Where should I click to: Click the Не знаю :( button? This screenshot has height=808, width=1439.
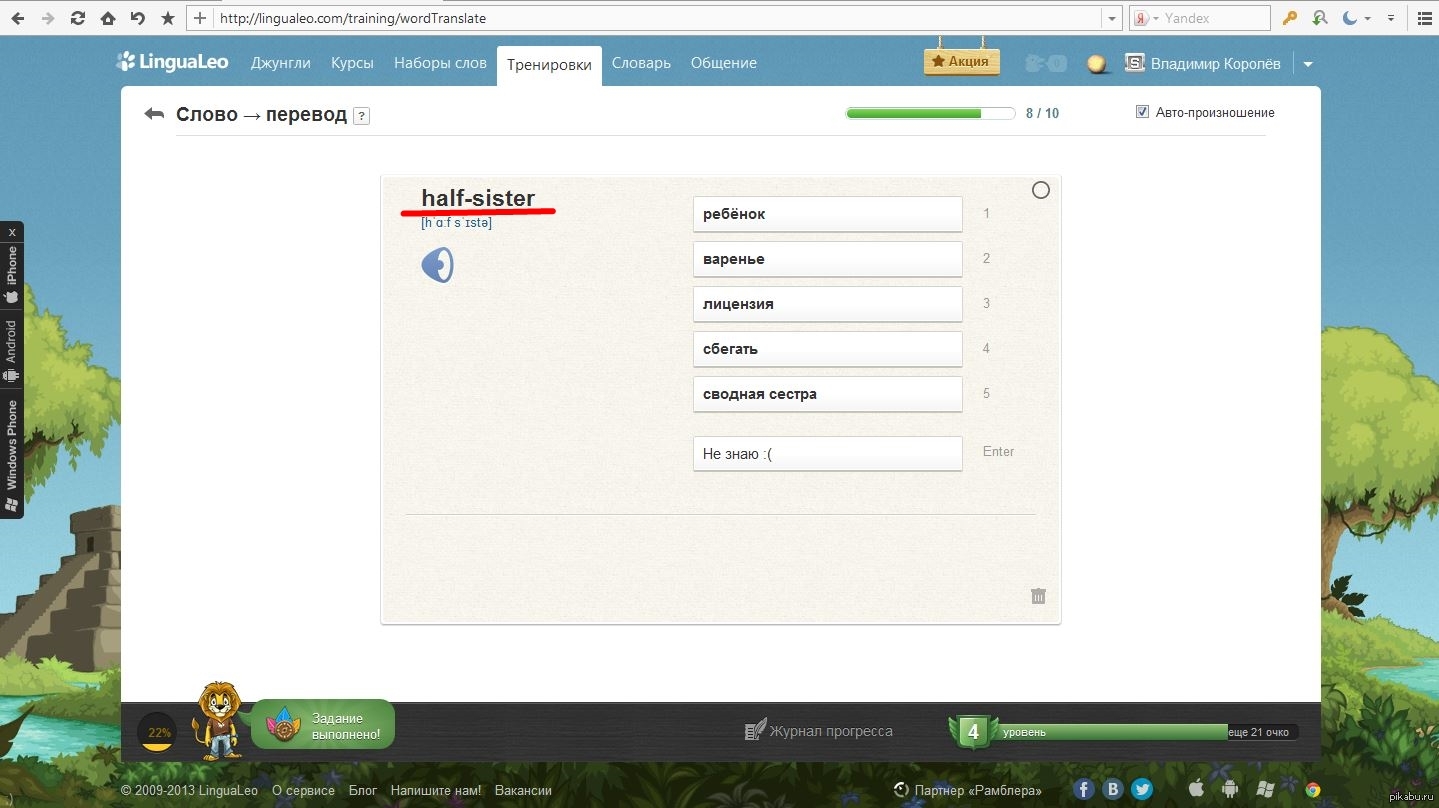(828, 453)
